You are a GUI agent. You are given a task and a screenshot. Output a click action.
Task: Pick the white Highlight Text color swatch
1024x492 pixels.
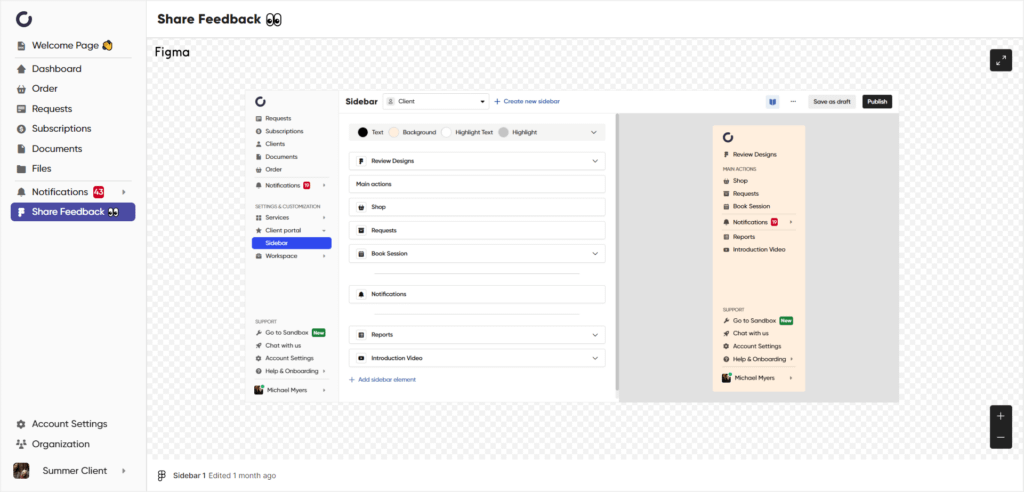447,132
